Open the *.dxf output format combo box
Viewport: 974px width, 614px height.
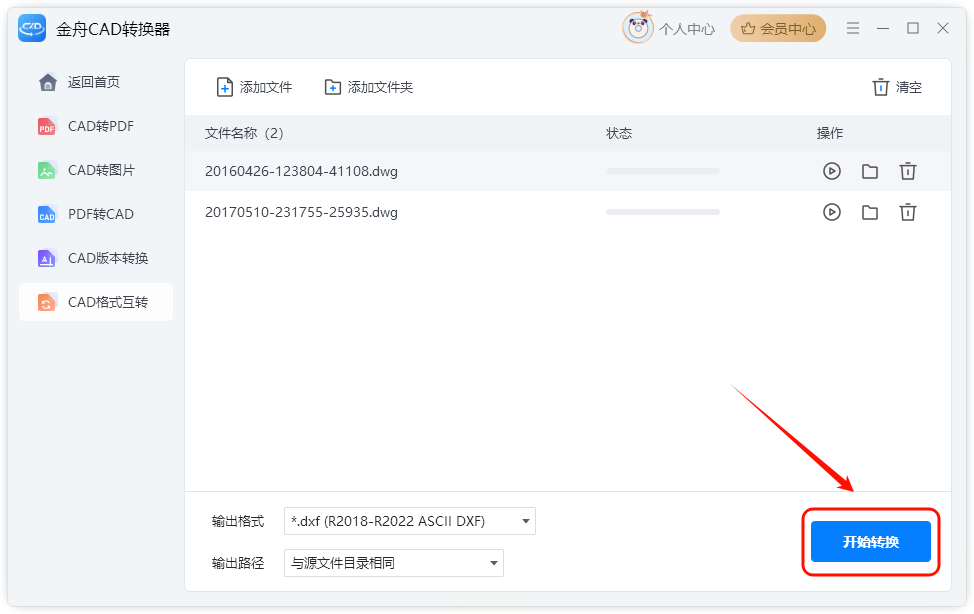click(410, 521)
